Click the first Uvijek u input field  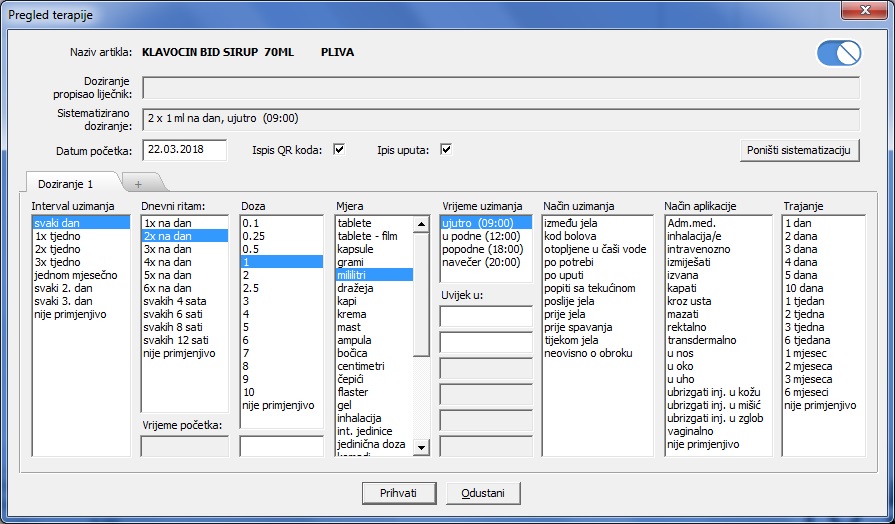pos(486,316)
